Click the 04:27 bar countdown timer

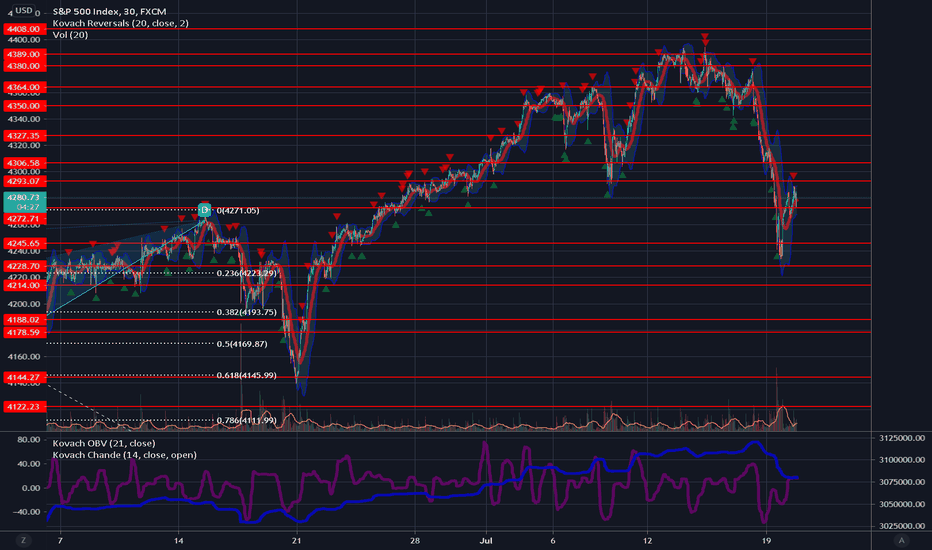[x=28, y=208]
